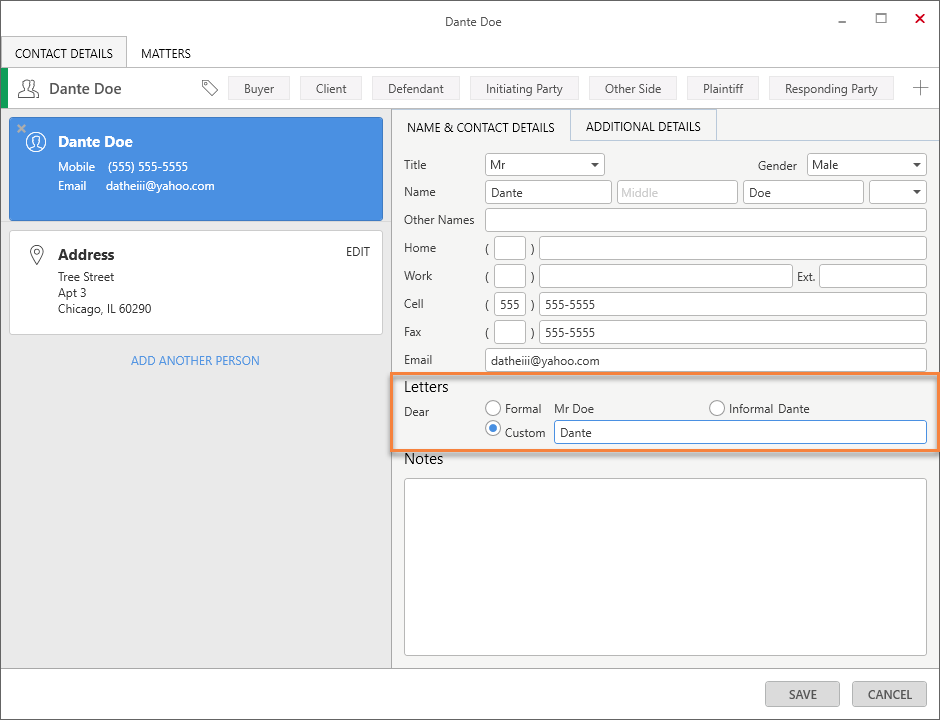Select the Informal salutation radio button

(x=716, y=408)
